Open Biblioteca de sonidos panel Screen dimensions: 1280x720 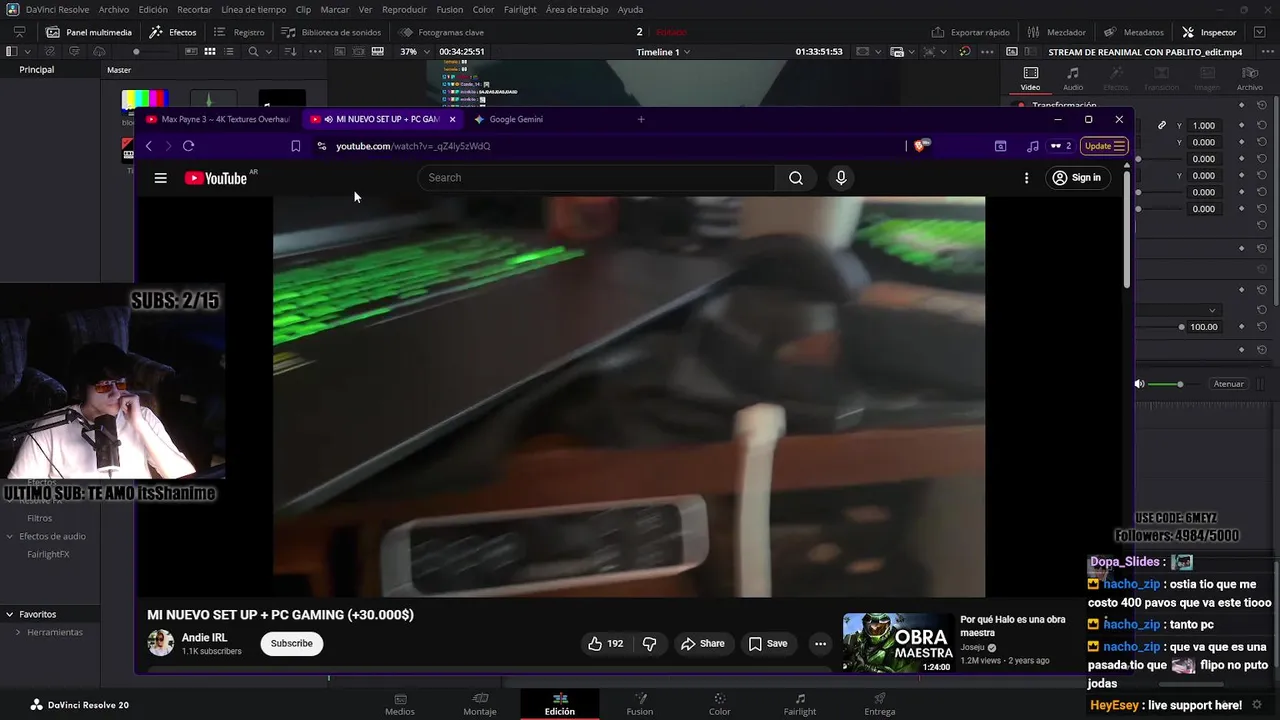point(331,32)
